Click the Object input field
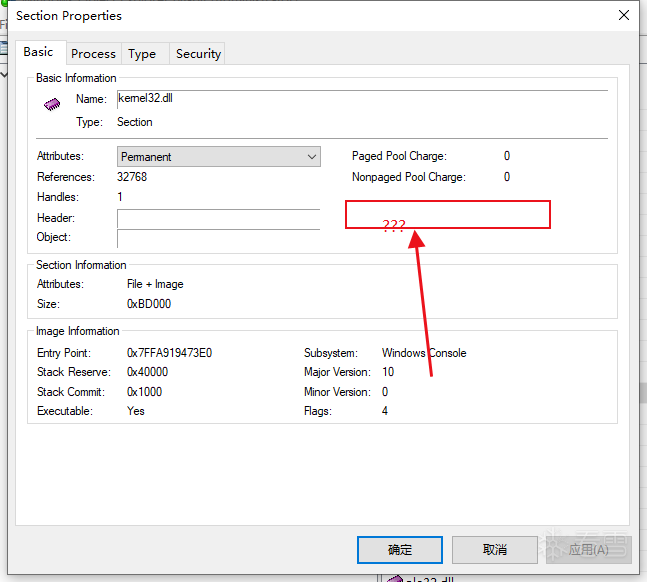647x582 pixels. pos(218,238)
